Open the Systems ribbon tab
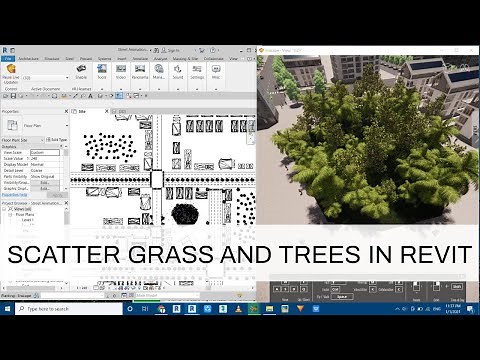Image resolution: width=480 pixels, height=360 pixels. pos(104,59)
